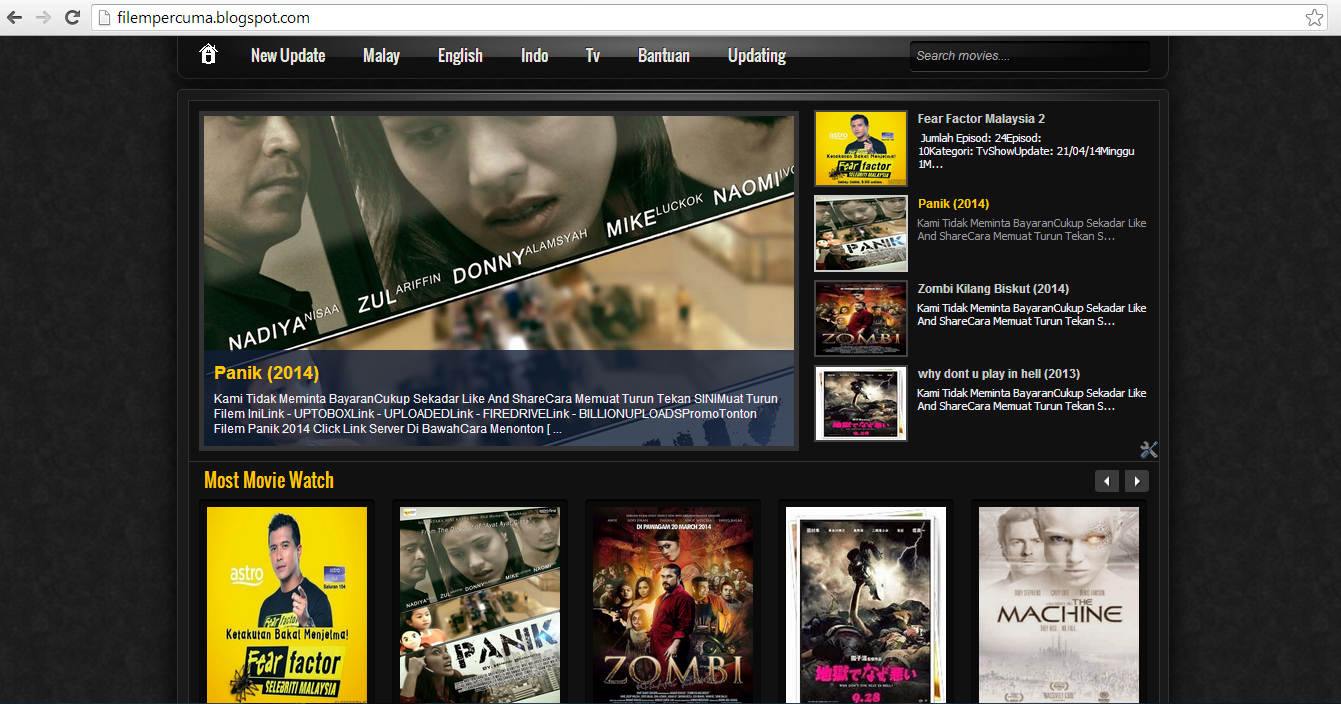Image resolution: width=1341 pixels, height=704 pixels.
Task: Click the page icon in the address bar
Action: [x=103, y=18]
